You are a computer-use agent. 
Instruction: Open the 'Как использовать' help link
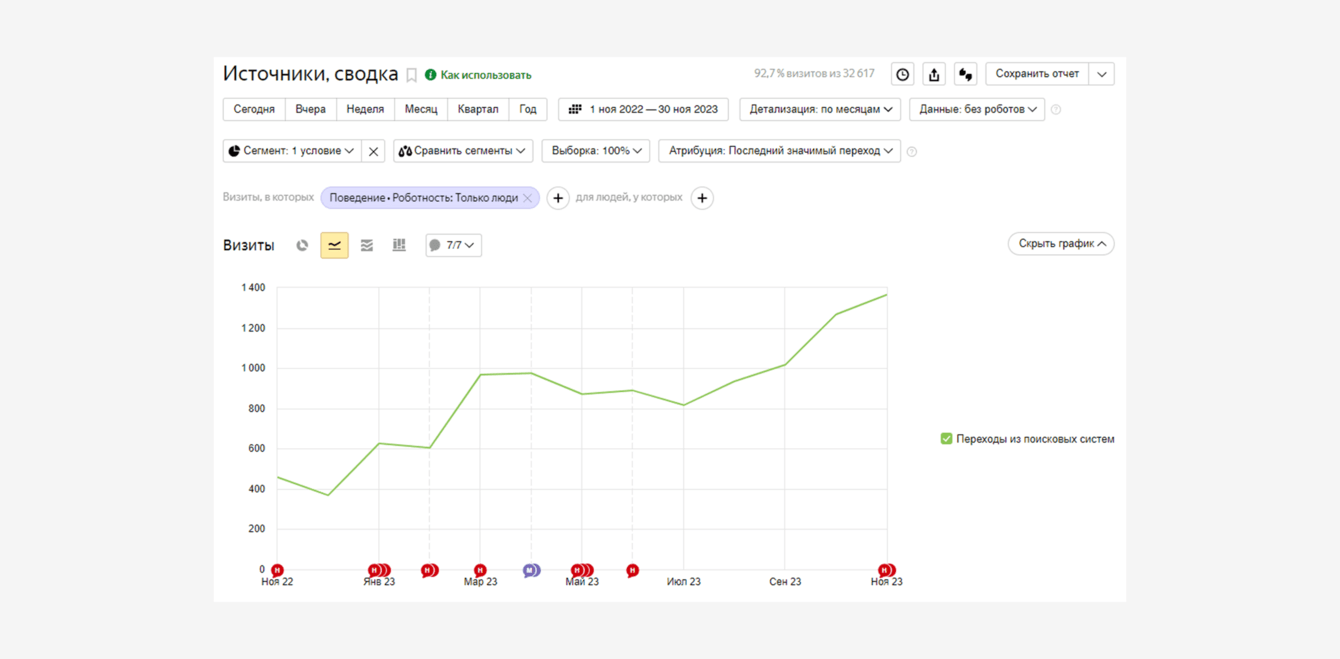pyautogui.click(x=485, y=75)
